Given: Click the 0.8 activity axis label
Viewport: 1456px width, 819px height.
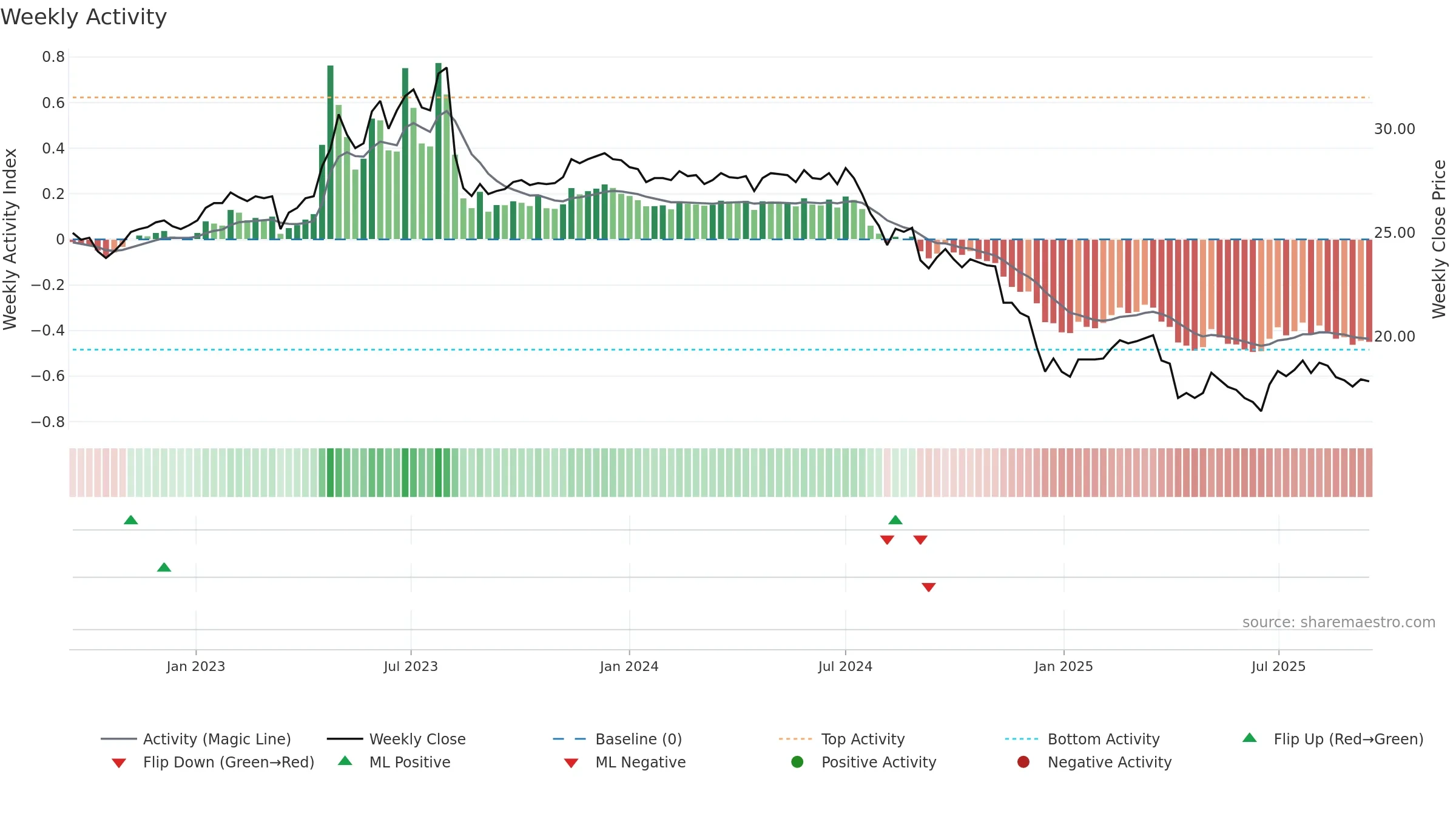Looking at the screenshot, I should [x=53, y=57].
